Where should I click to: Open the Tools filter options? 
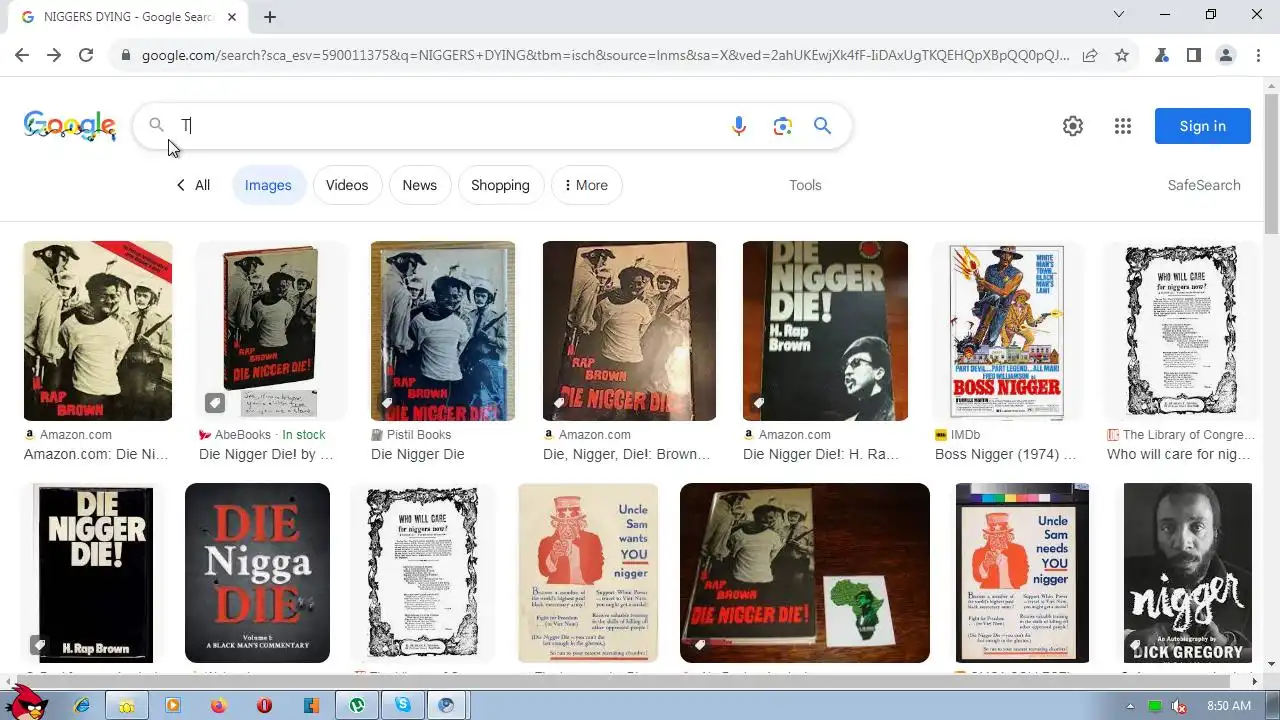[805, 185]
